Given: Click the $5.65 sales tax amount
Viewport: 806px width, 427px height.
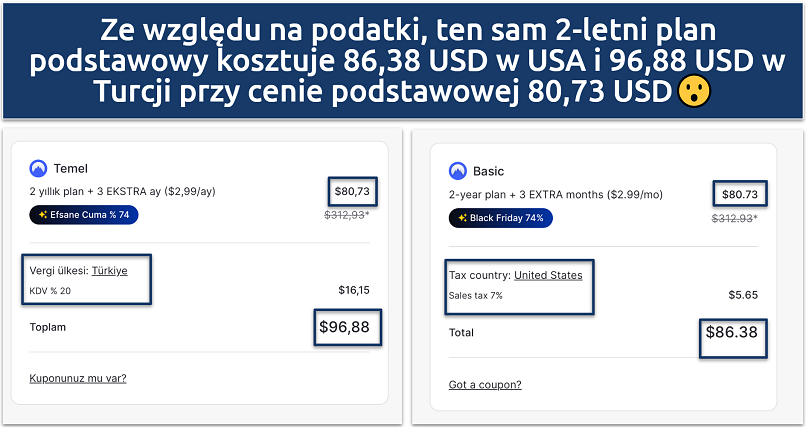Looking at the screenshot, I should pos(742,295).
